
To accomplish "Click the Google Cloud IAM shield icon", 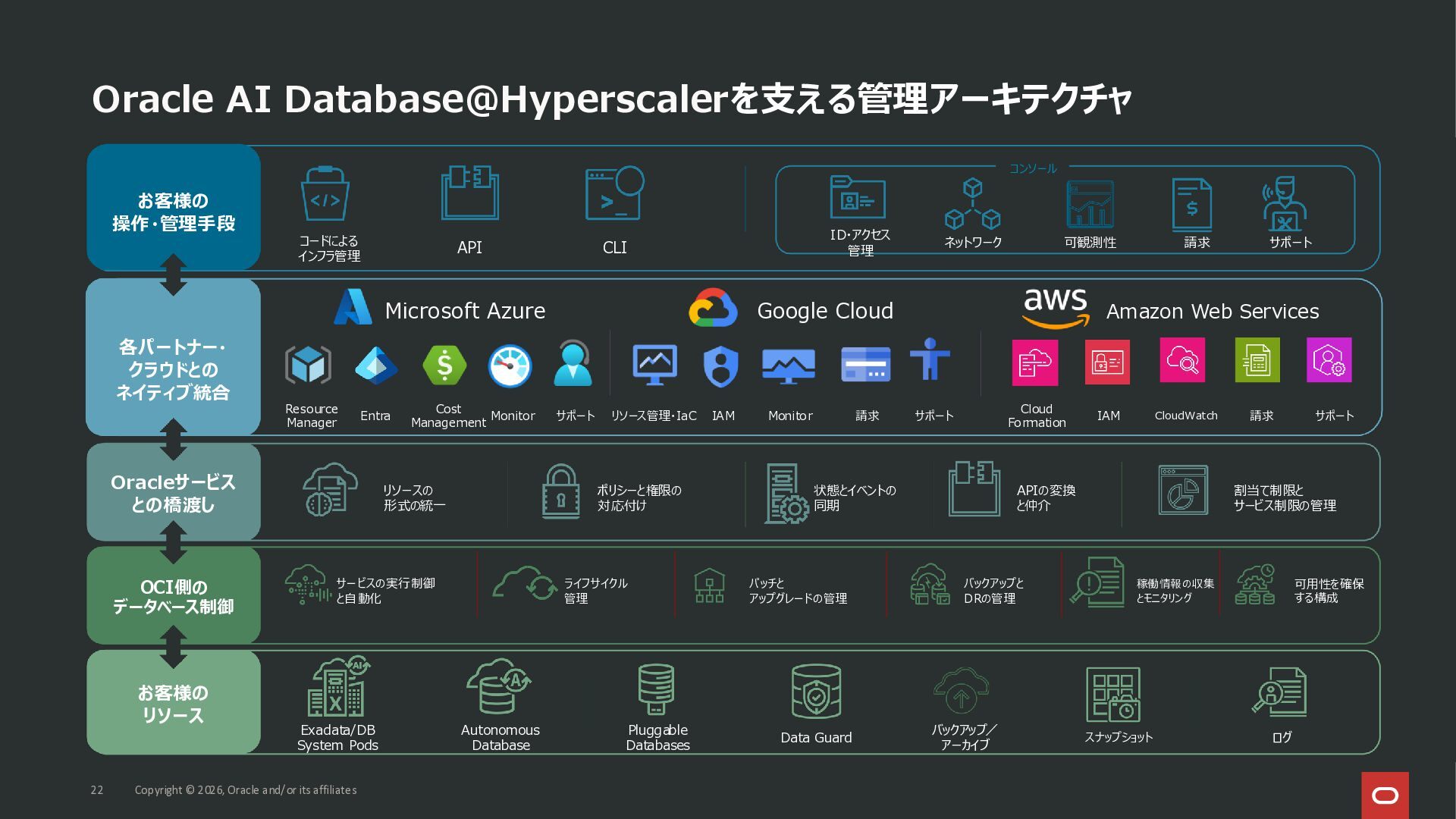I will 720,366.
